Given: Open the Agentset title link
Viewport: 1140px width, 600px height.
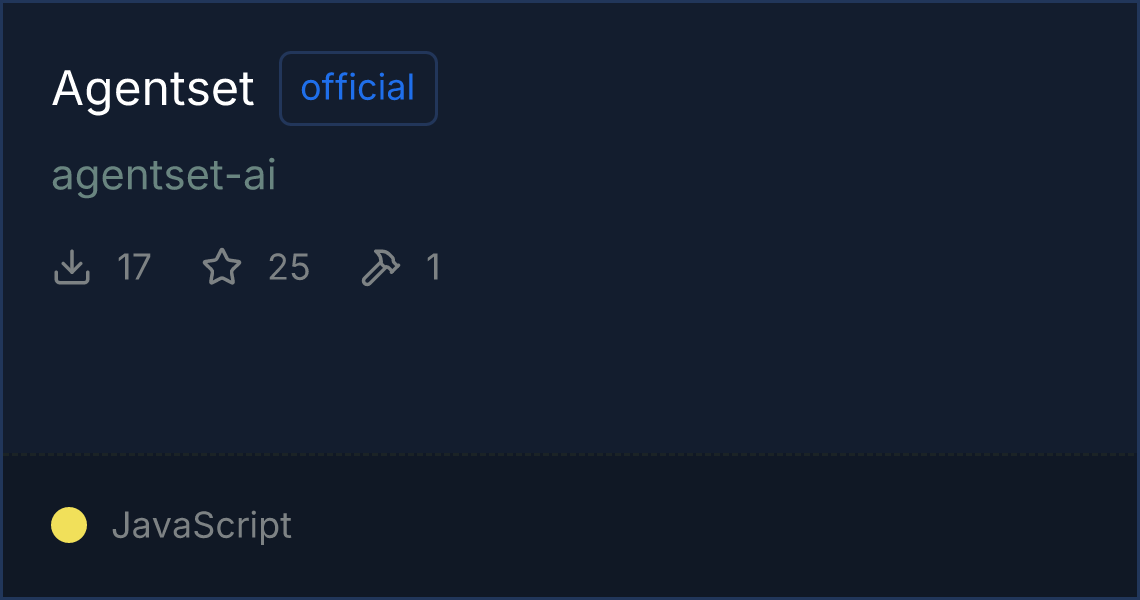Looking at the screenshot, I should (153, 89).
